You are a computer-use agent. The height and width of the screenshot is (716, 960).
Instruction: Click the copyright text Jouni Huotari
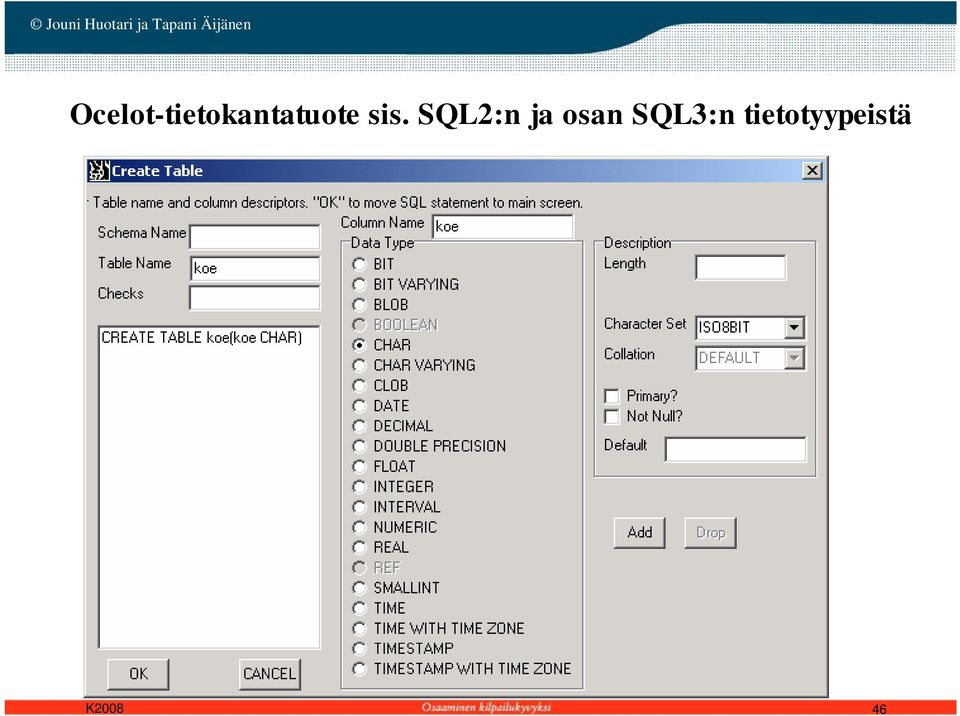[141, 24]
